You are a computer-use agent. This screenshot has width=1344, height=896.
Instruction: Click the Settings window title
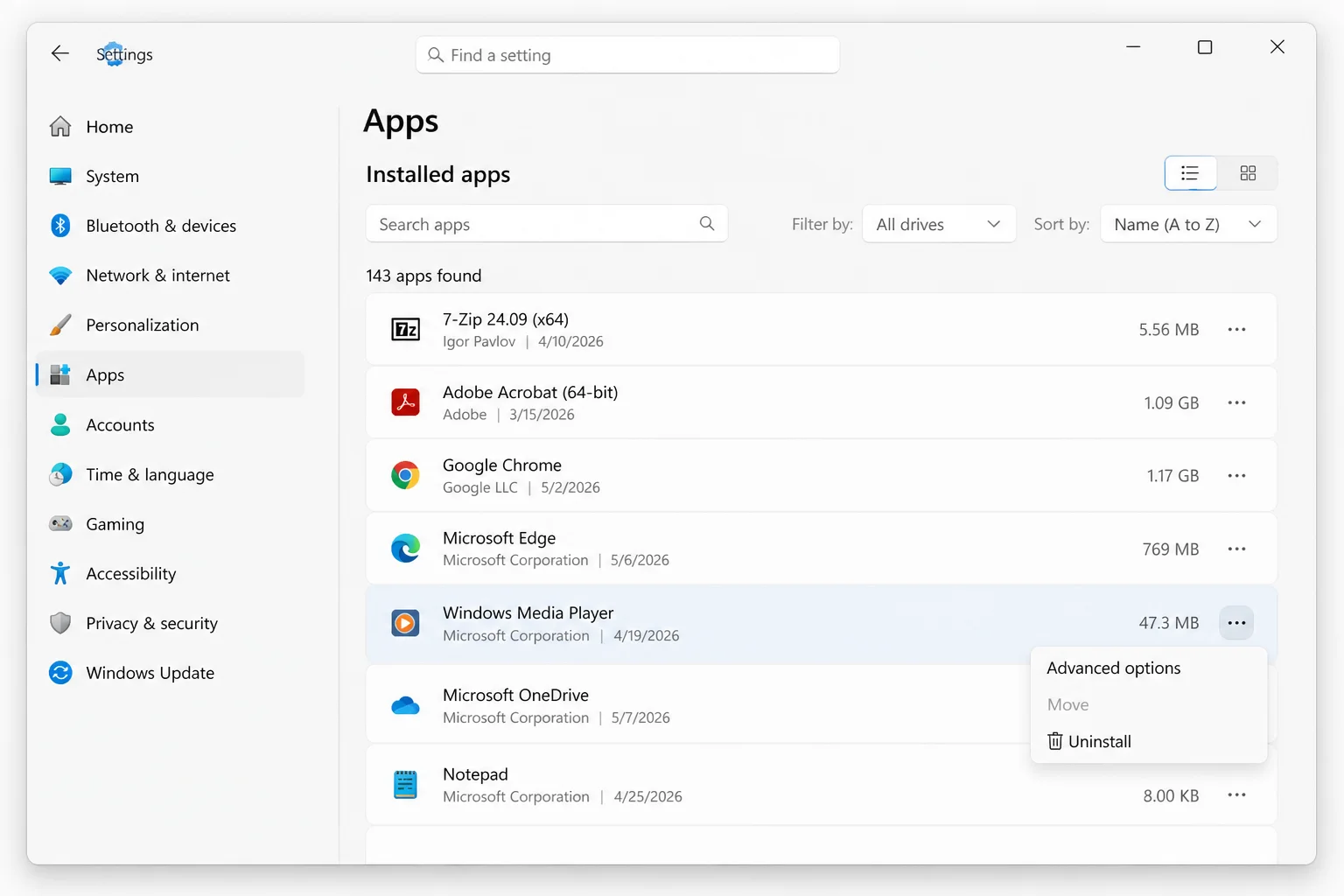(124, 54)
